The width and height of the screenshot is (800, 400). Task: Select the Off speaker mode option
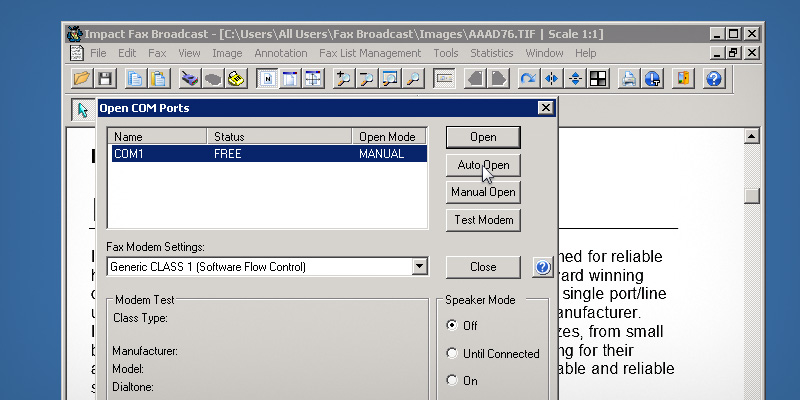(452, 325)
